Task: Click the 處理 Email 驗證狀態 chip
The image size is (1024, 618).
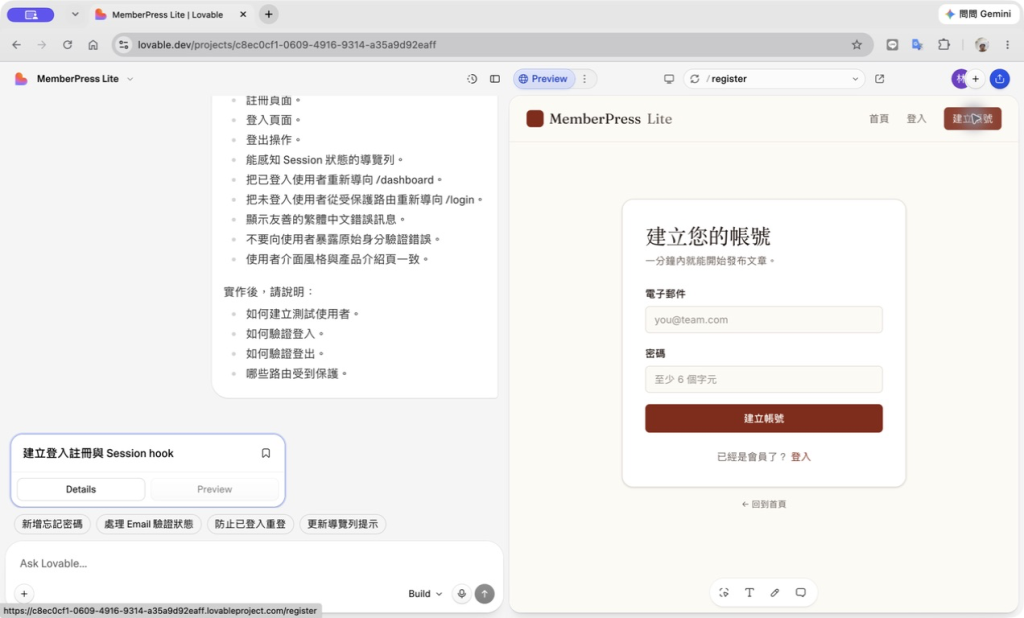Action: (x=149, y=524)
